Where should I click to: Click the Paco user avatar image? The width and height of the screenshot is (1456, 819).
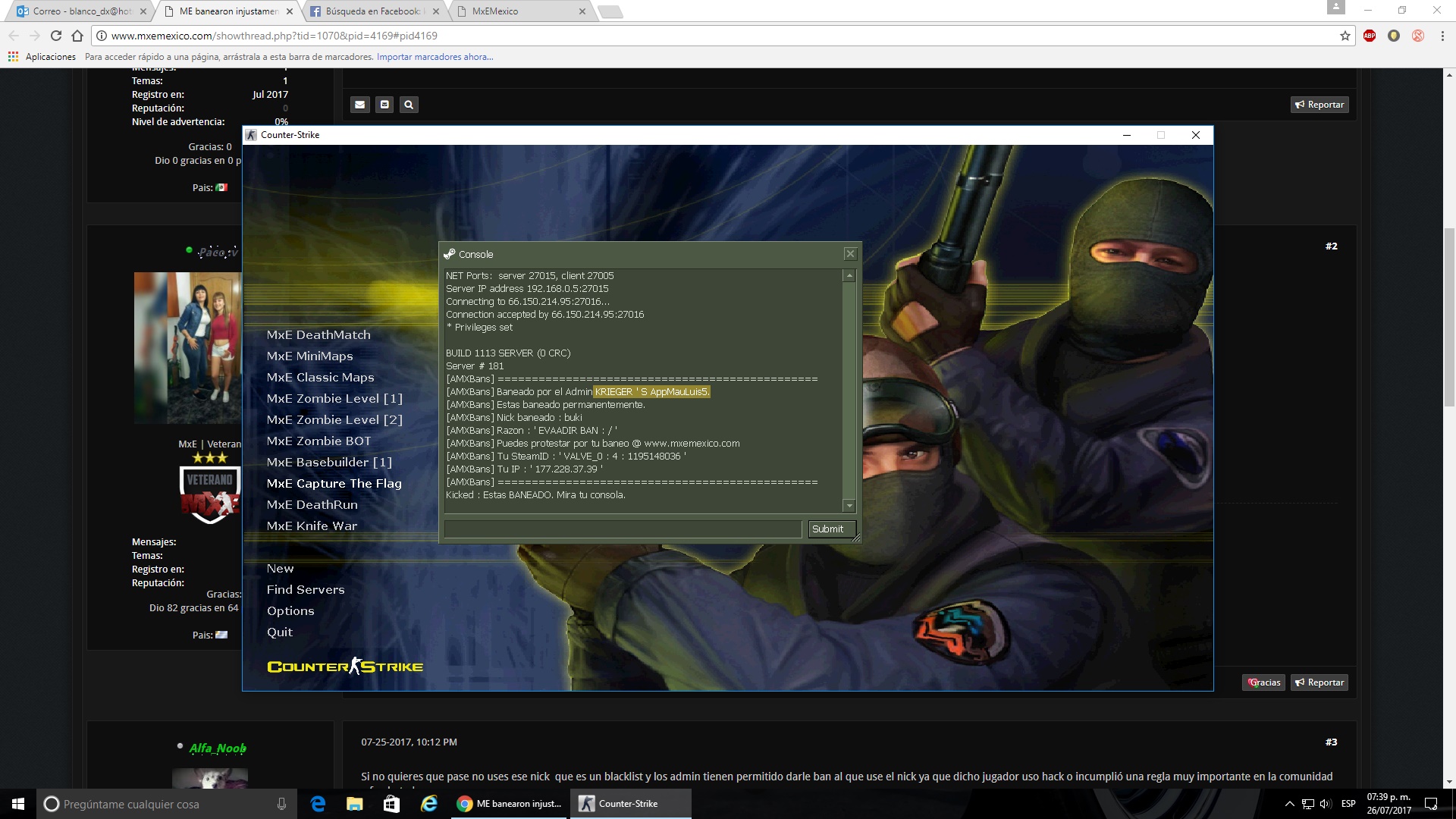tap(188, 348)
